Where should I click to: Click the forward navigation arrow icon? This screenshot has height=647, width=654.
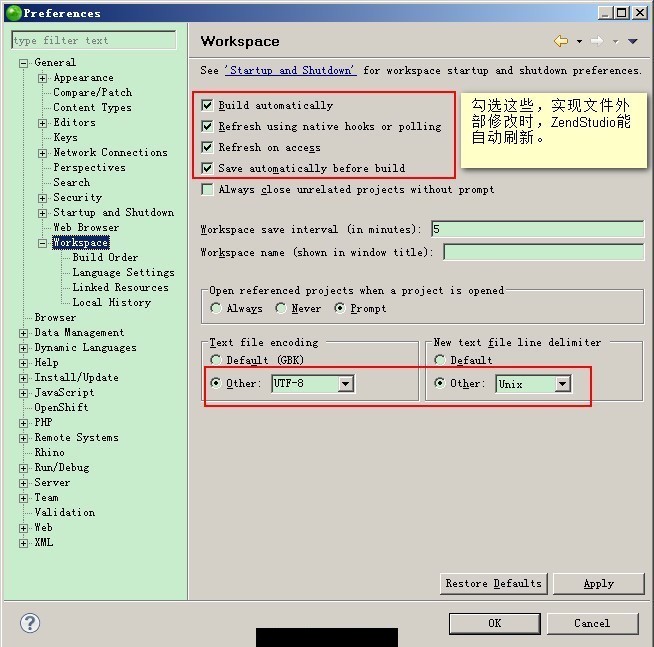coord(597,41)
